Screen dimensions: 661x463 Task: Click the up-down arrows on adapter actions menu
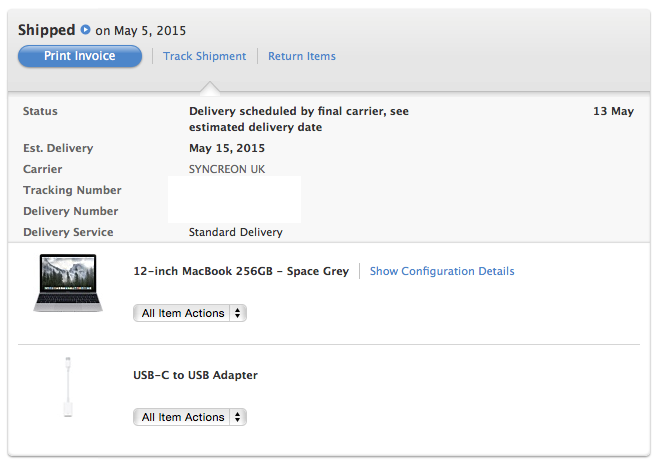coord(238,417)
